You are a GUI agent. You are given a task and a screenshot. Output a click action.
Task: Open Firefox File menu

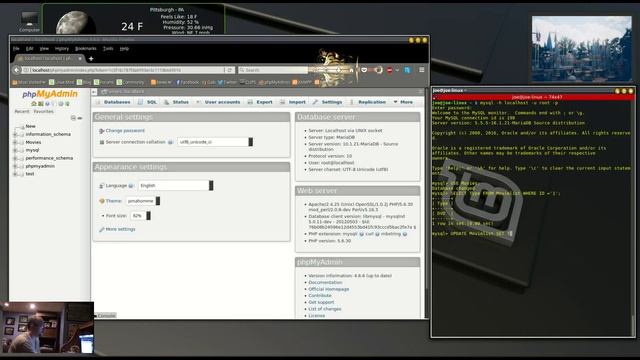pyautogui.click(x=16, y=49)
